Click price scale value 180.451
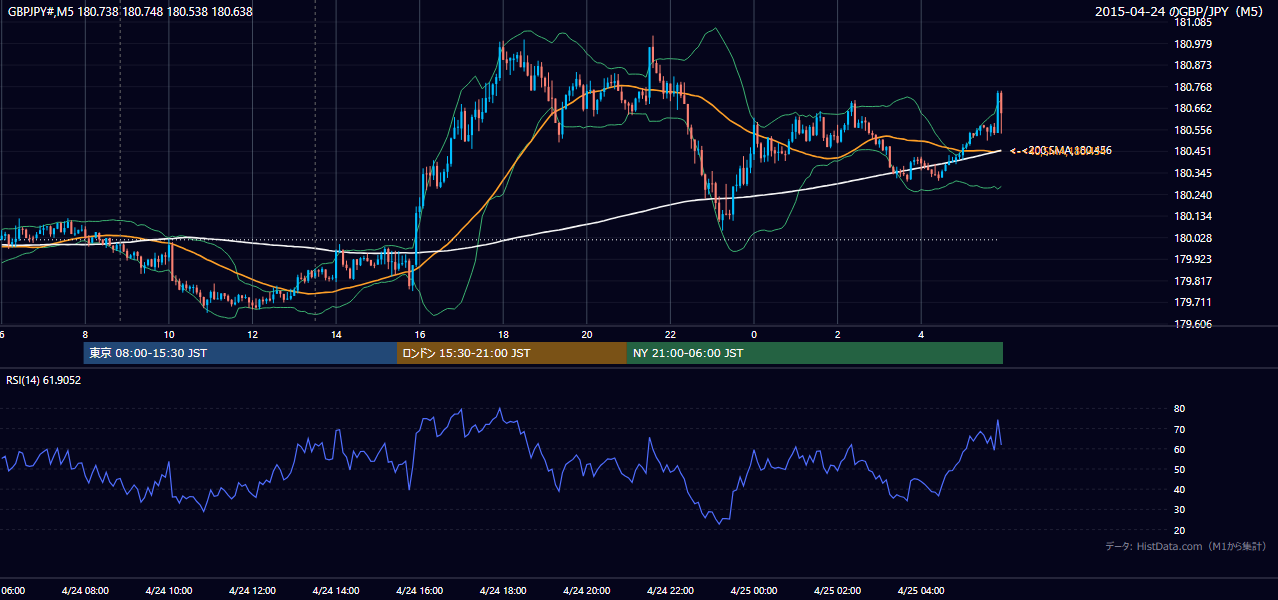1278x600 pixels. pos(1191,152)
